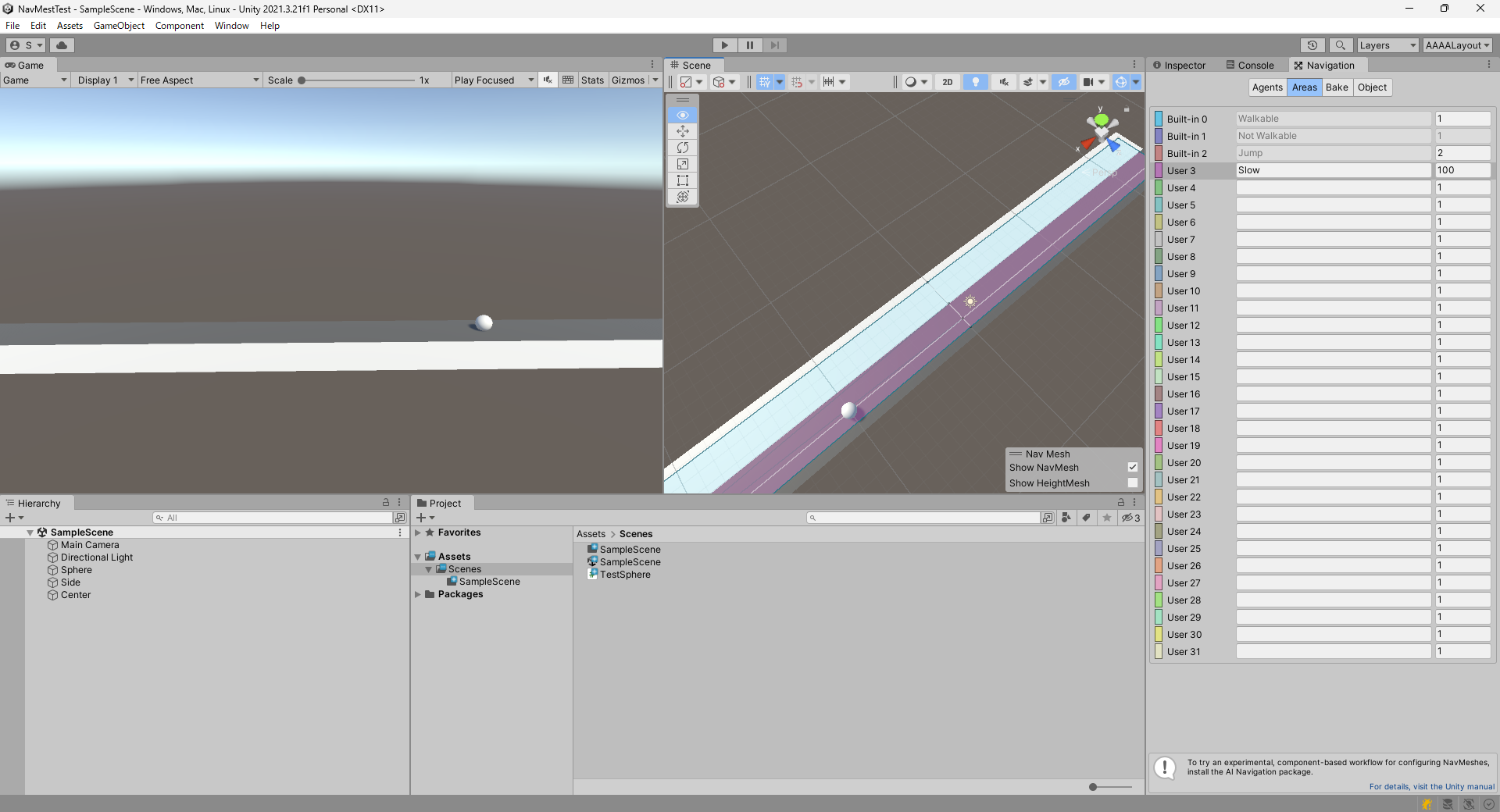
Task: Open the Free Aspect dropdown
Action: point(199,80)
